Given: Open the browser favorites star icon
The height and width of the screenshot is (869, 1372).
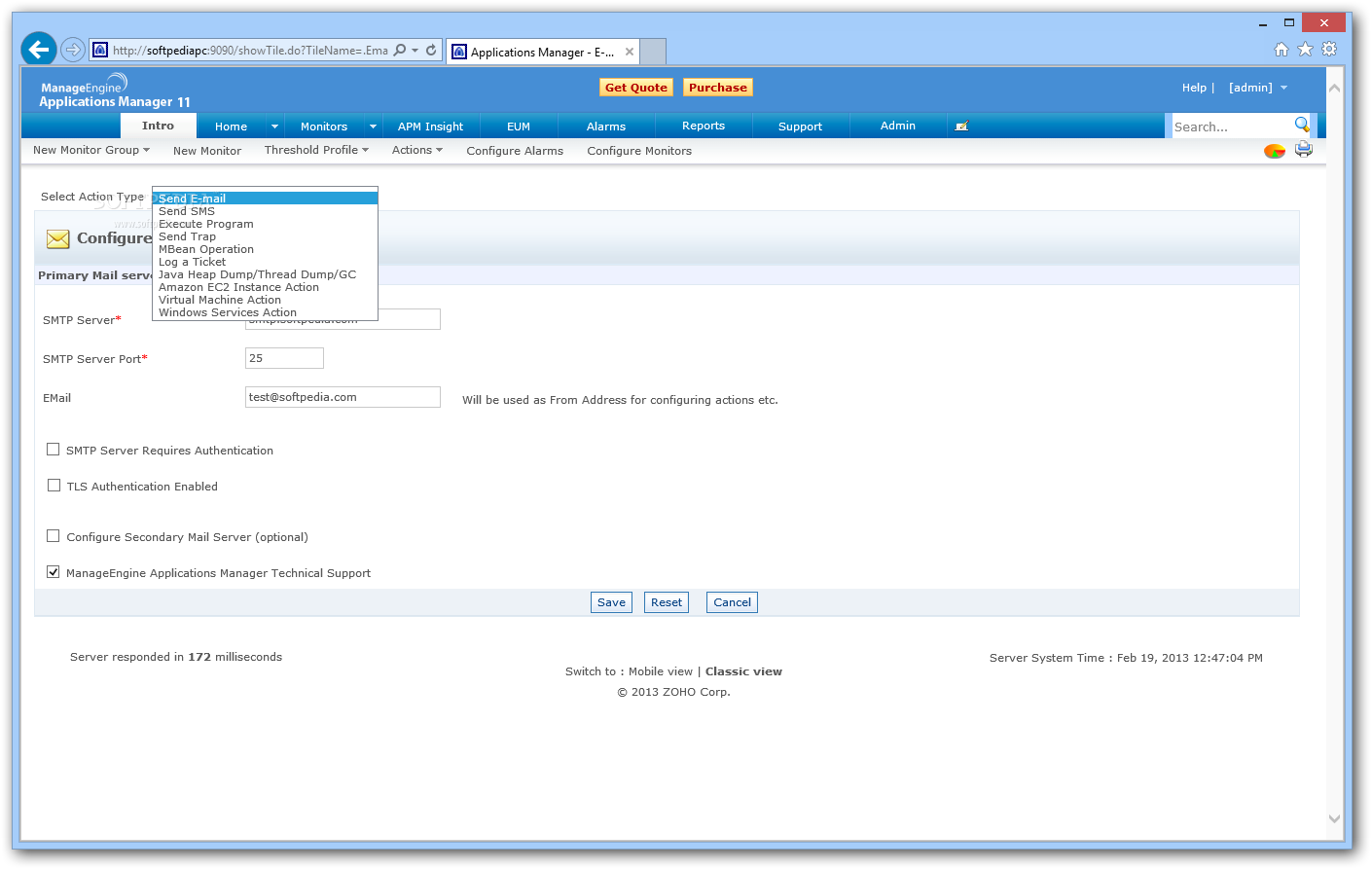Looking at the screenshot, I should 1306,50.
